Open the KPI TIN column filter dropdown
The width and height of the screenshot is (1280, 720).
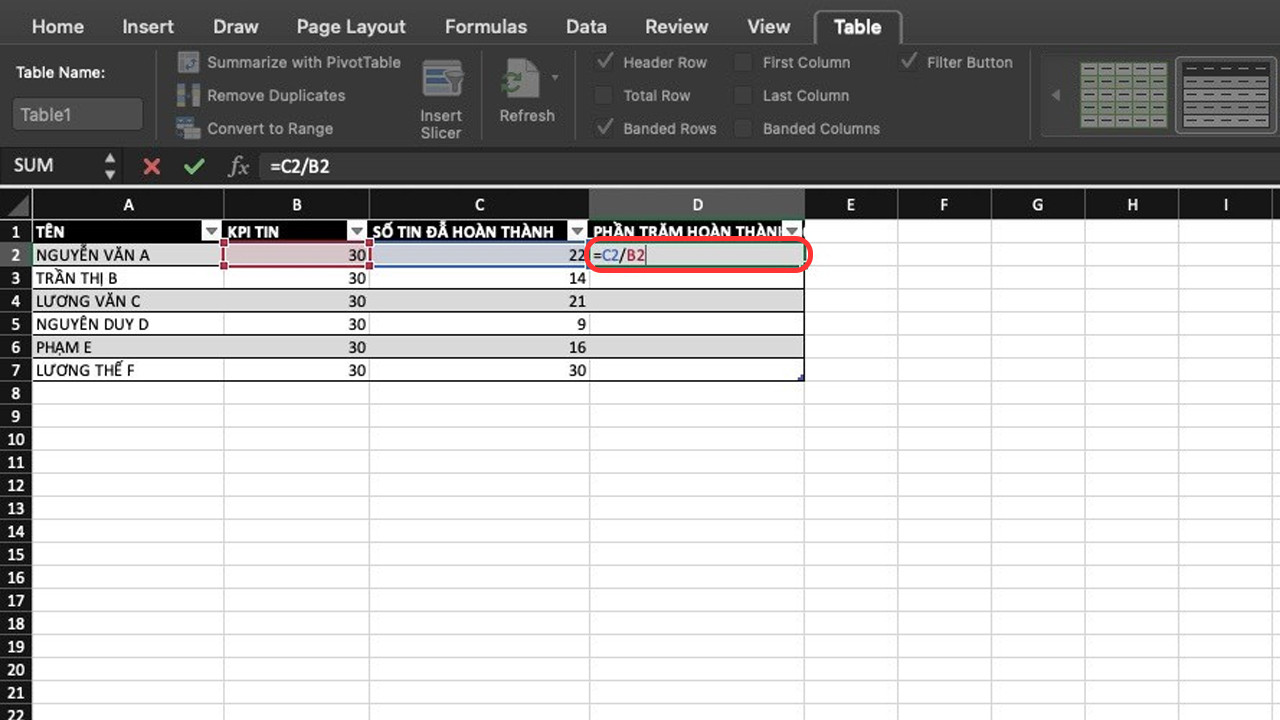(x=357, y=231)
